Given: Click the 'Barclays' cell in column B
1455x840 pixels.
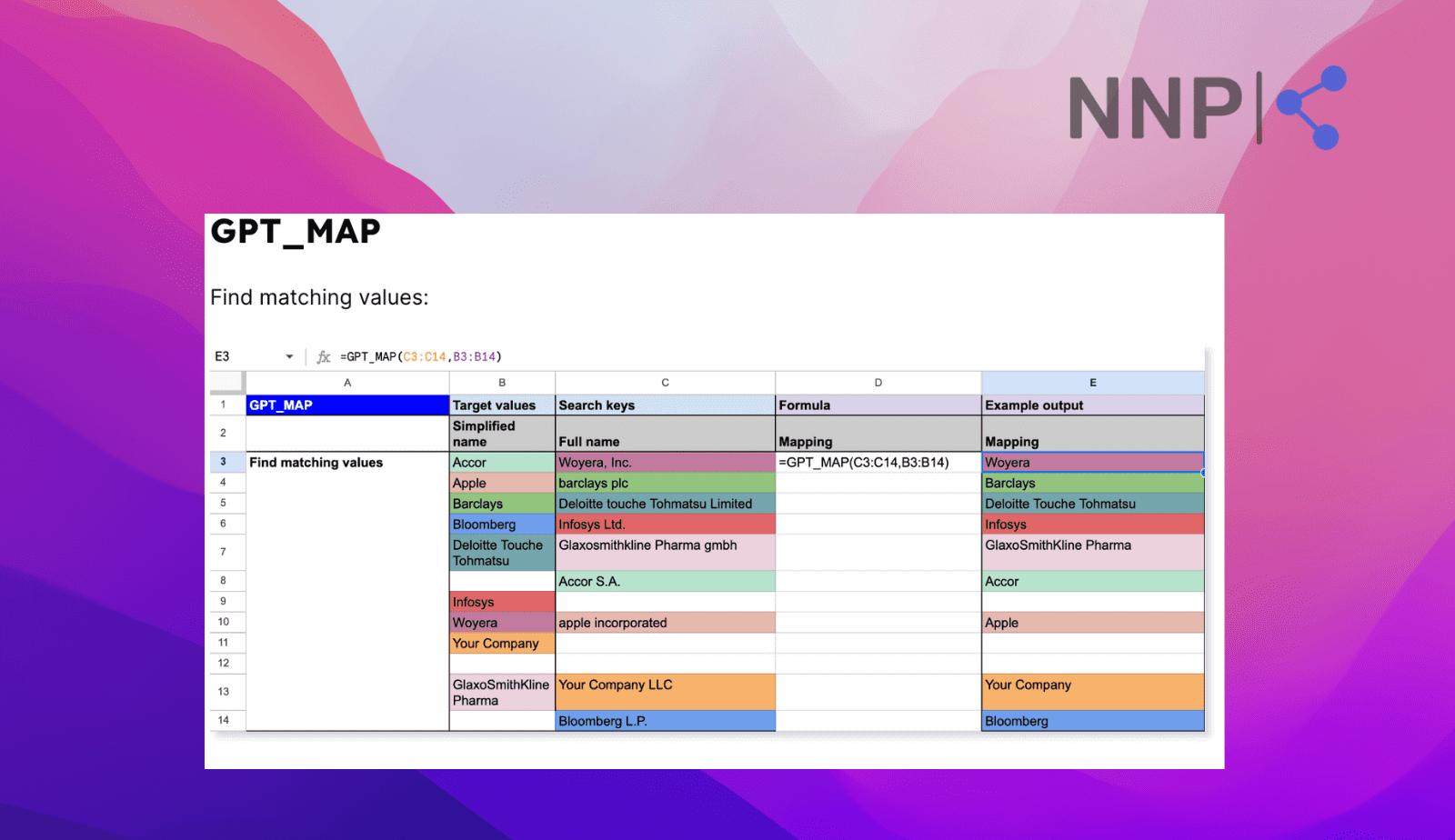Looking at the screenshot, I should point(502,504).
